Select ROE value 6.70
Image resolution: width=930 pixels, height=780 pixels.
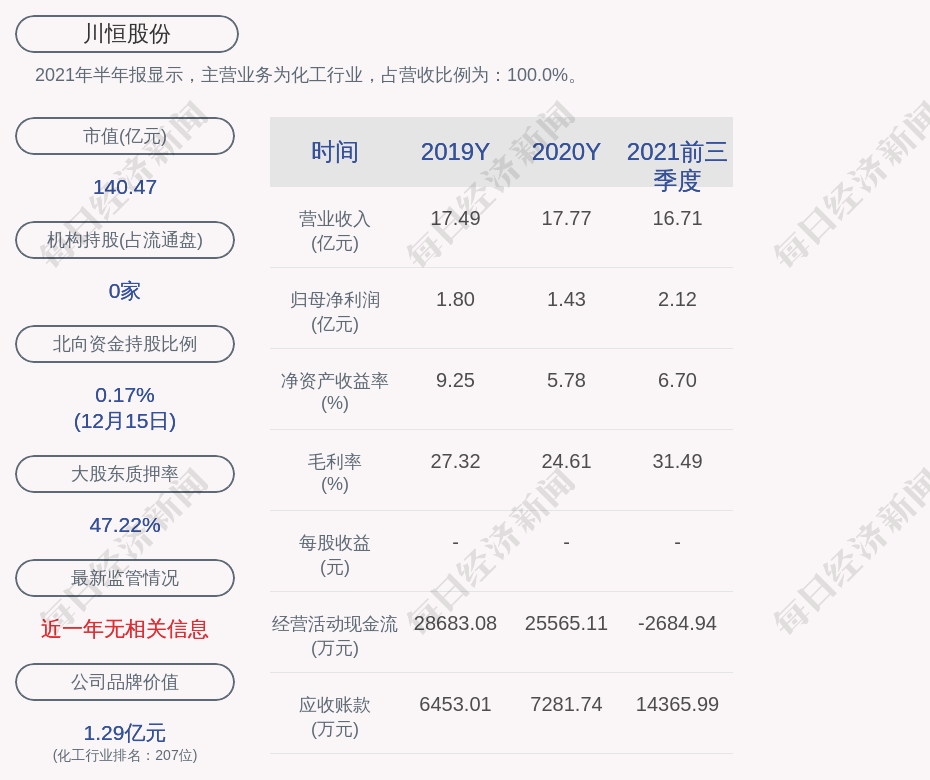pos(677,380)
